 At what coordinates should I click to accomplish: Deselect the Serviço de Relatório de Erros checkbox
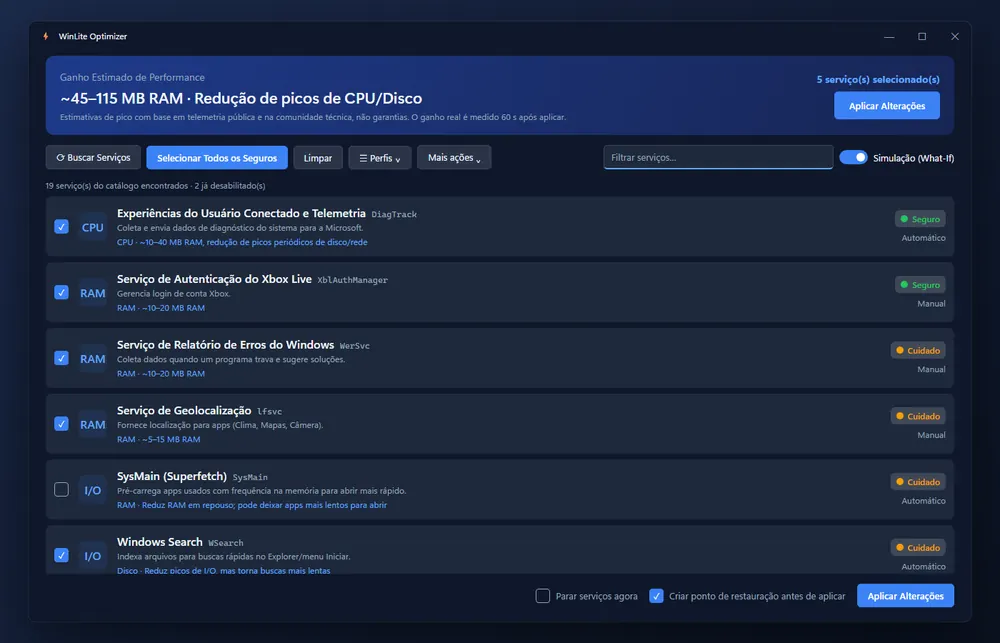point(61,358)
